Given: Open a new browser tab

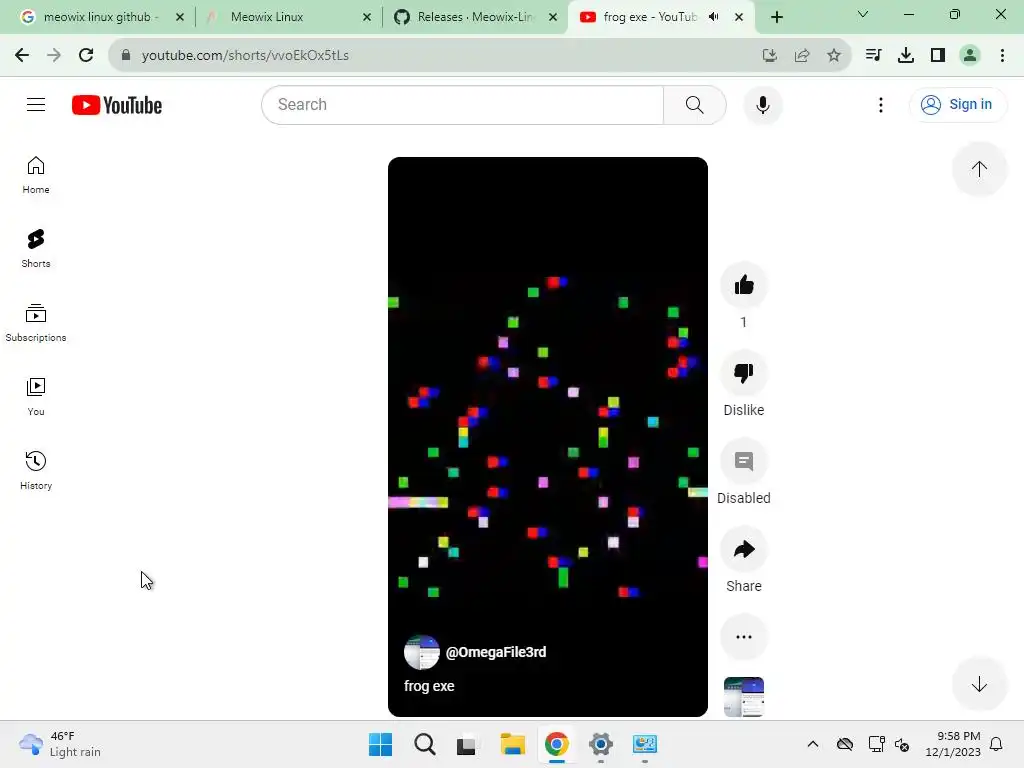Looking at the screenshot, I should click(776, 17).
